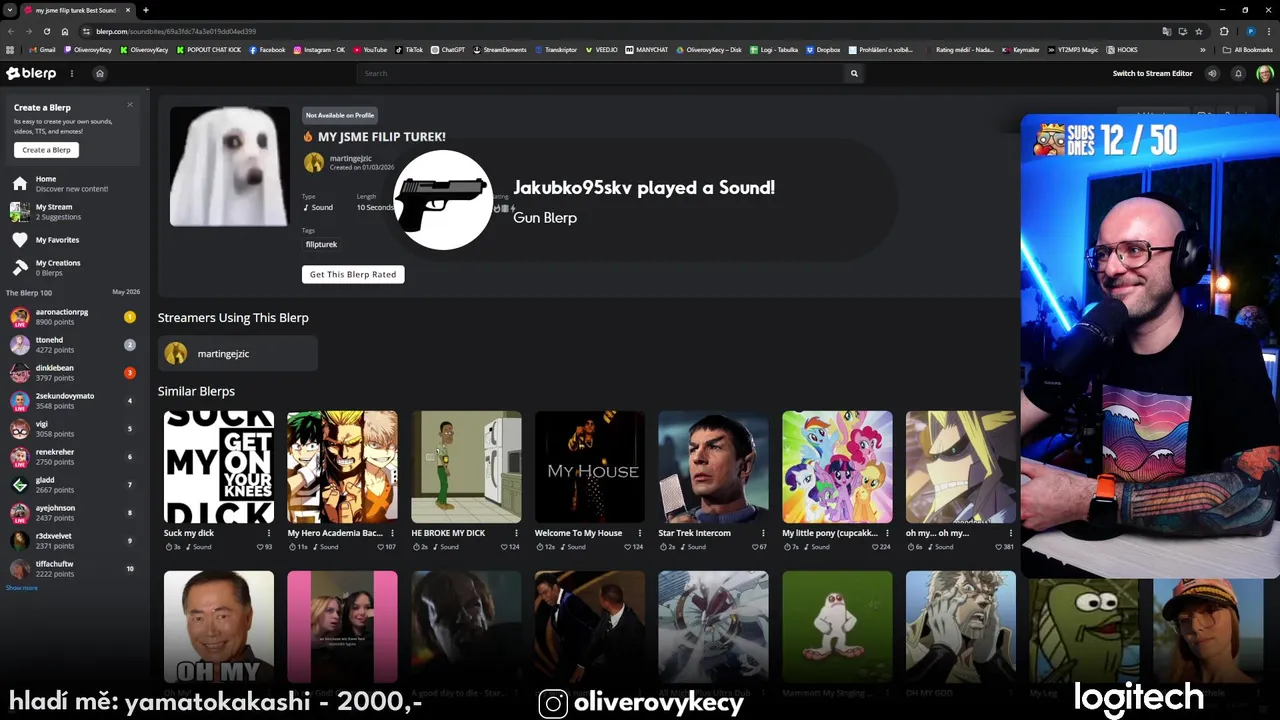Open the TikTok bookmark
The height and width of the screenshot is (720, 1280).
409,49
